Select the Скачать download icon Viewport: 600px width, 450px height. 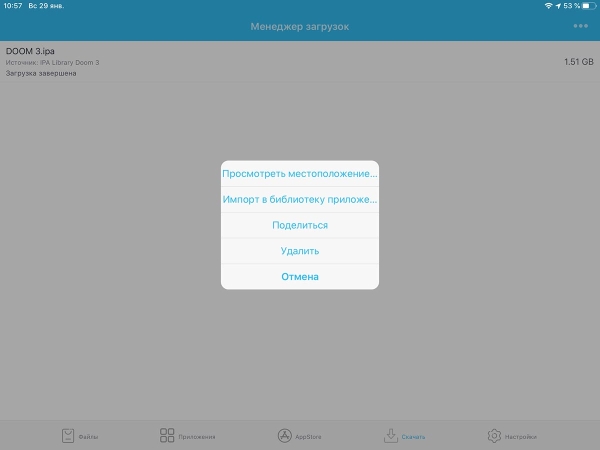(392, 436)
